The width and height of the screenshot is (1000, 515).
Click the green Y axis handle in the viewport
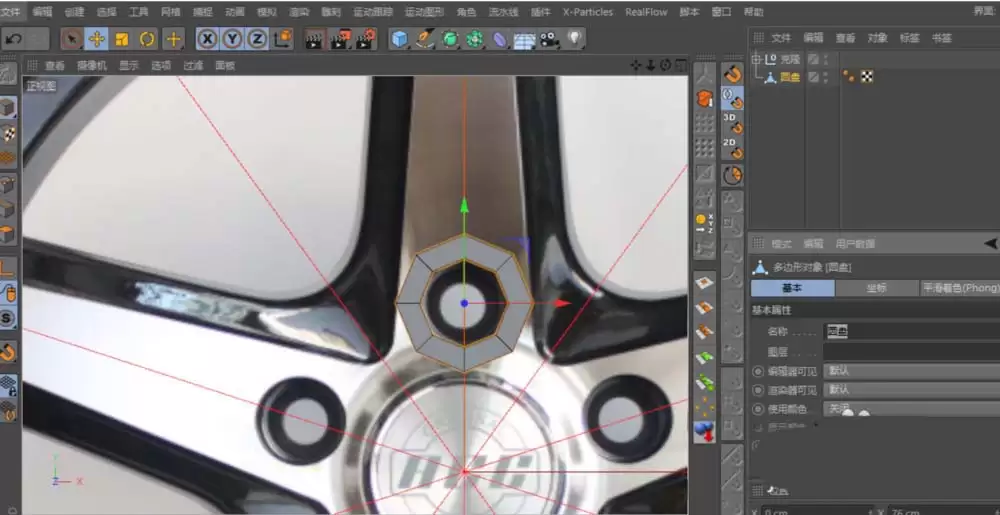coord(464,205)
